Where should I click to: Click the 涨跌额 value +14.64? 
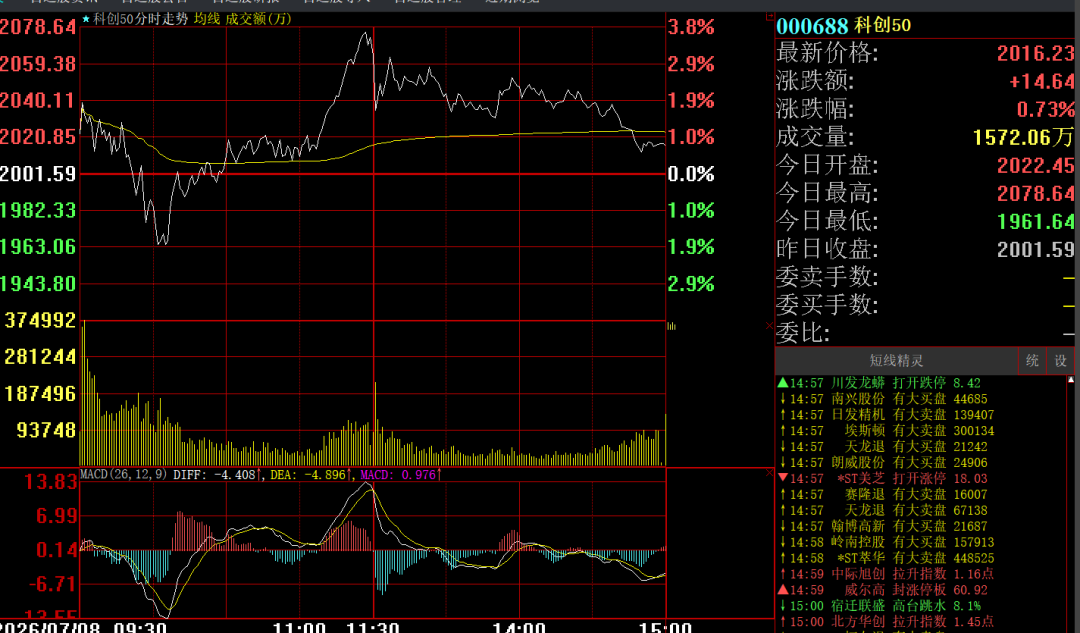coord(1041,81)
